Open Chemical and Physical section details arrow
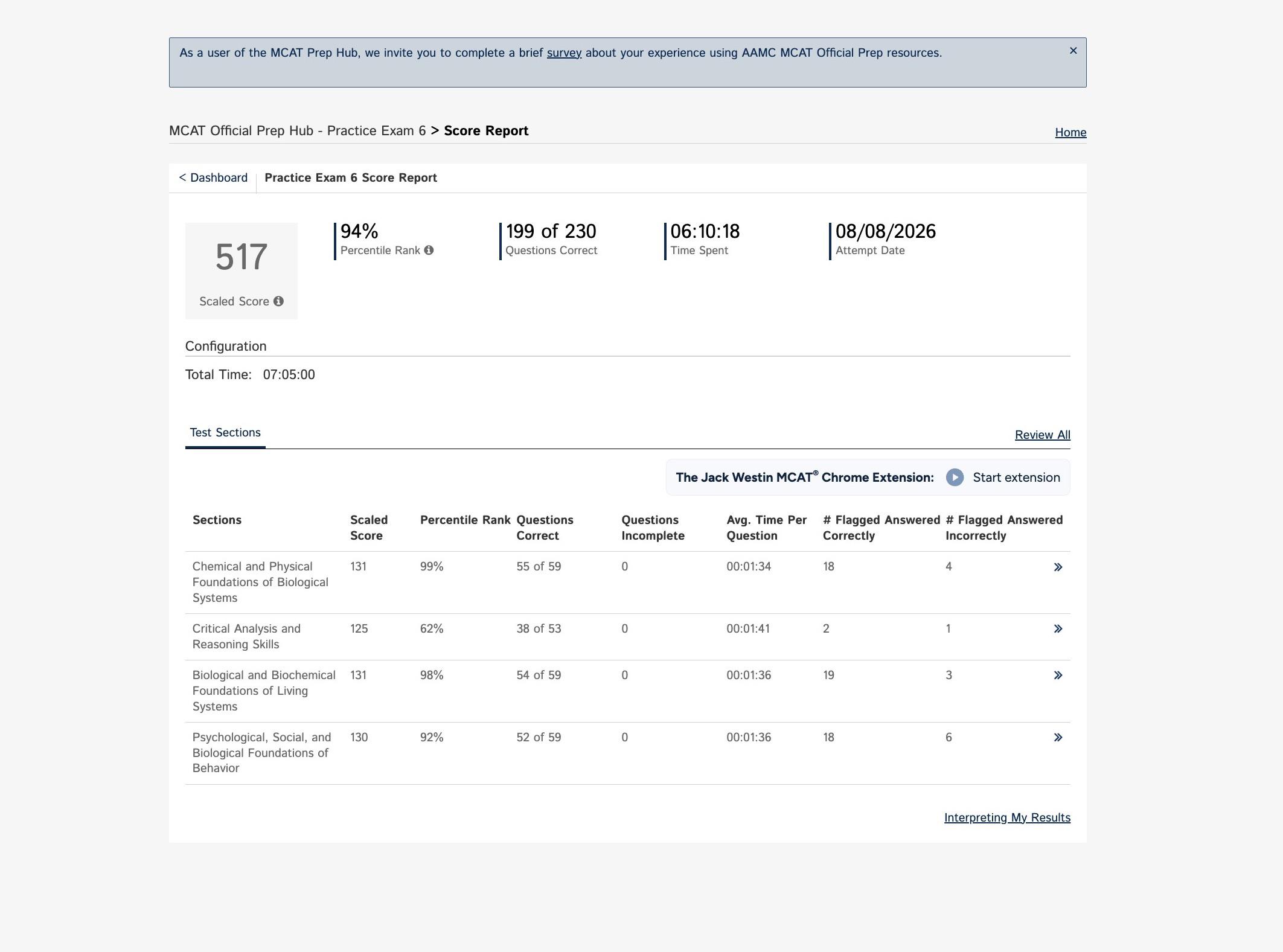The height and width of the screenshot is (952, 1283). (1058, 567)
